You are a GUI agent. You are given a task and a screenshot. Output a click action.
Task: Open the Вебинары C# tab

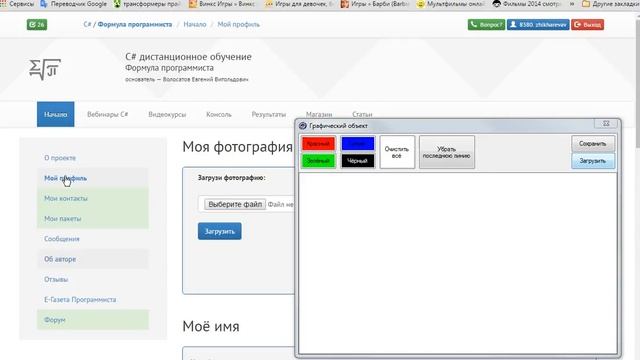107,114
